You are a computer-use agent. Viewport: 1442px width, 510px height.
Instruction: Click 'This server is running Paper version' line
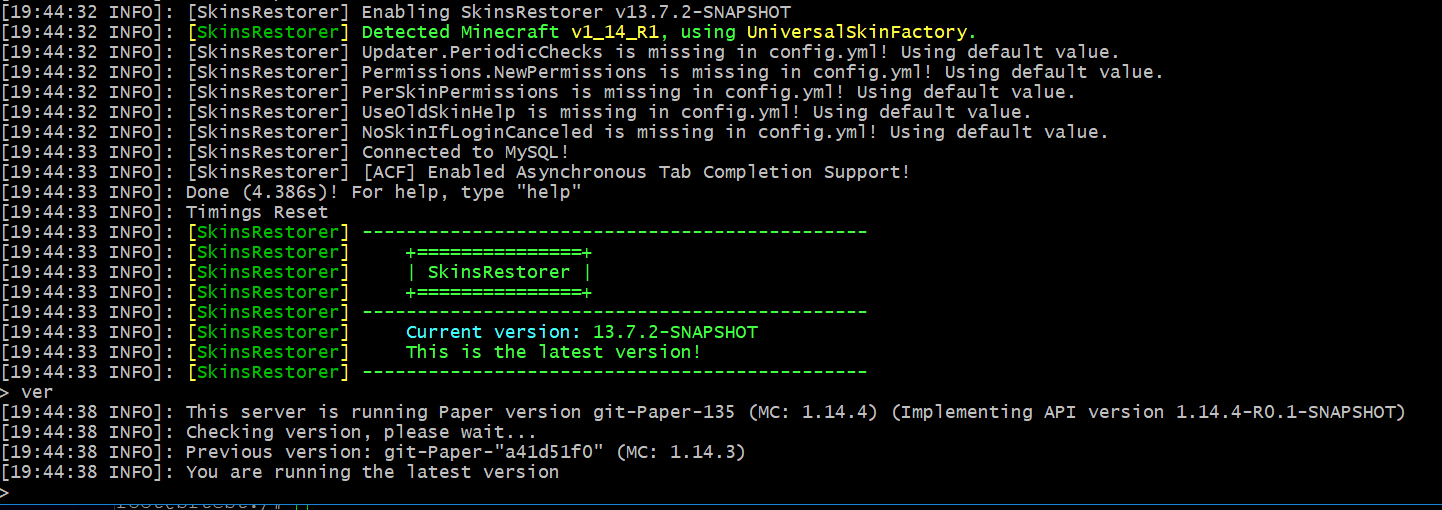(x=704, y=412)
